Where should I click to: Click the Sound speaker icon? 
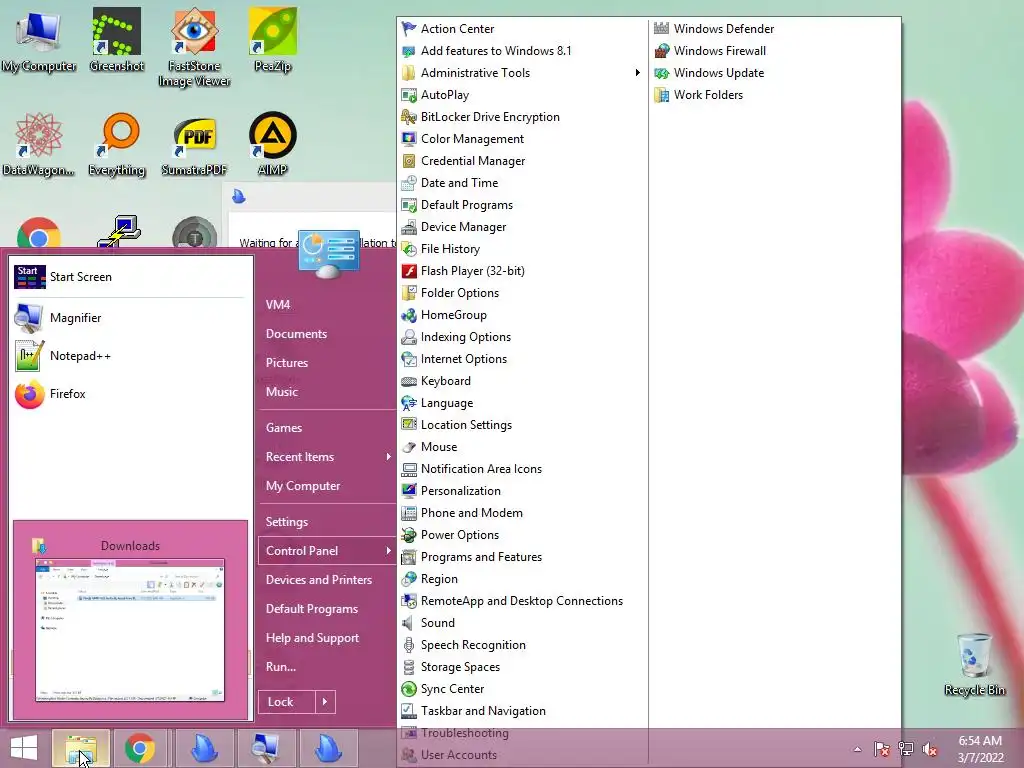(x=409, y=622)
